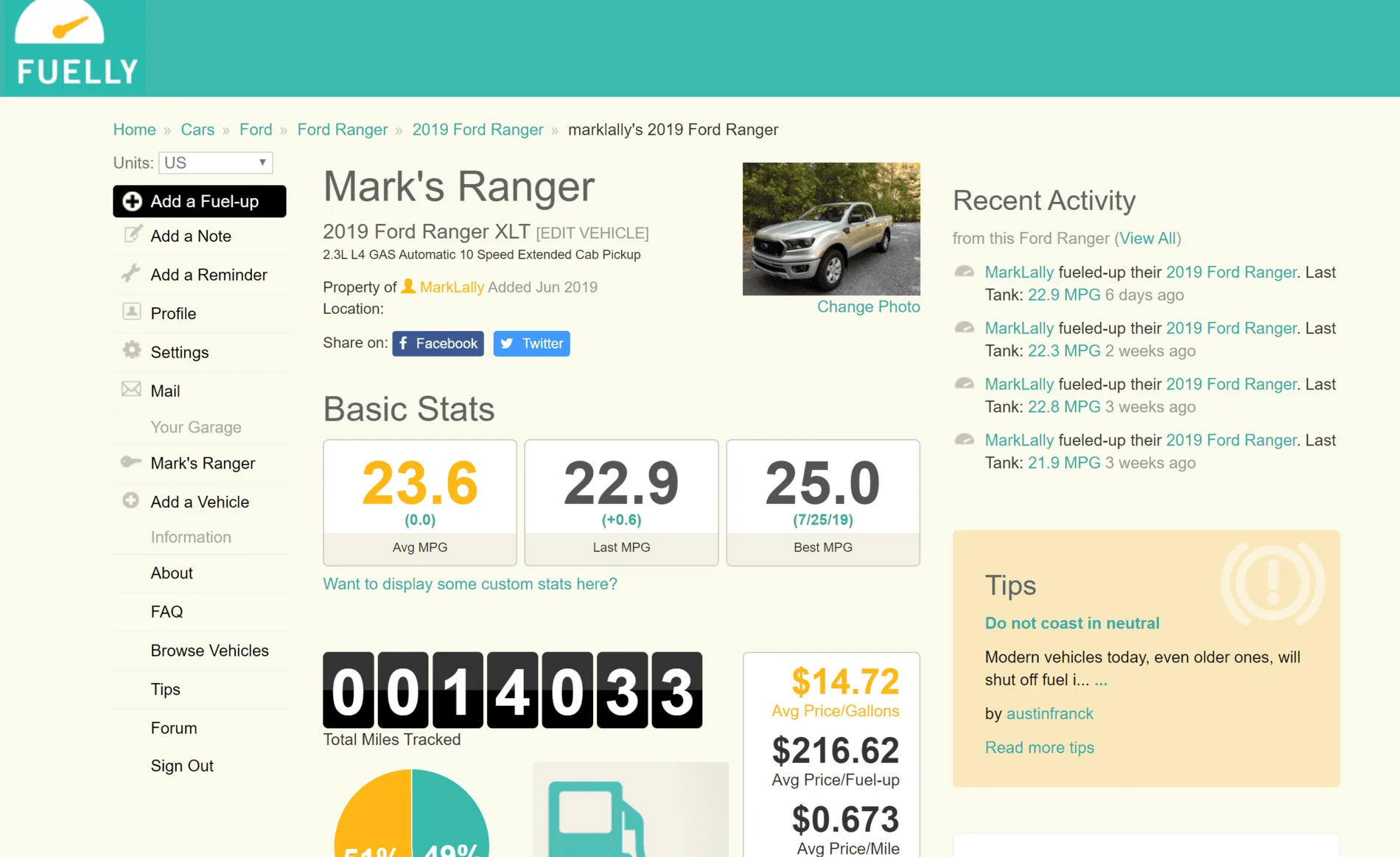Open the Units dropdown
This screenshot has width=1400, height=857.
(x=215, y=163)
